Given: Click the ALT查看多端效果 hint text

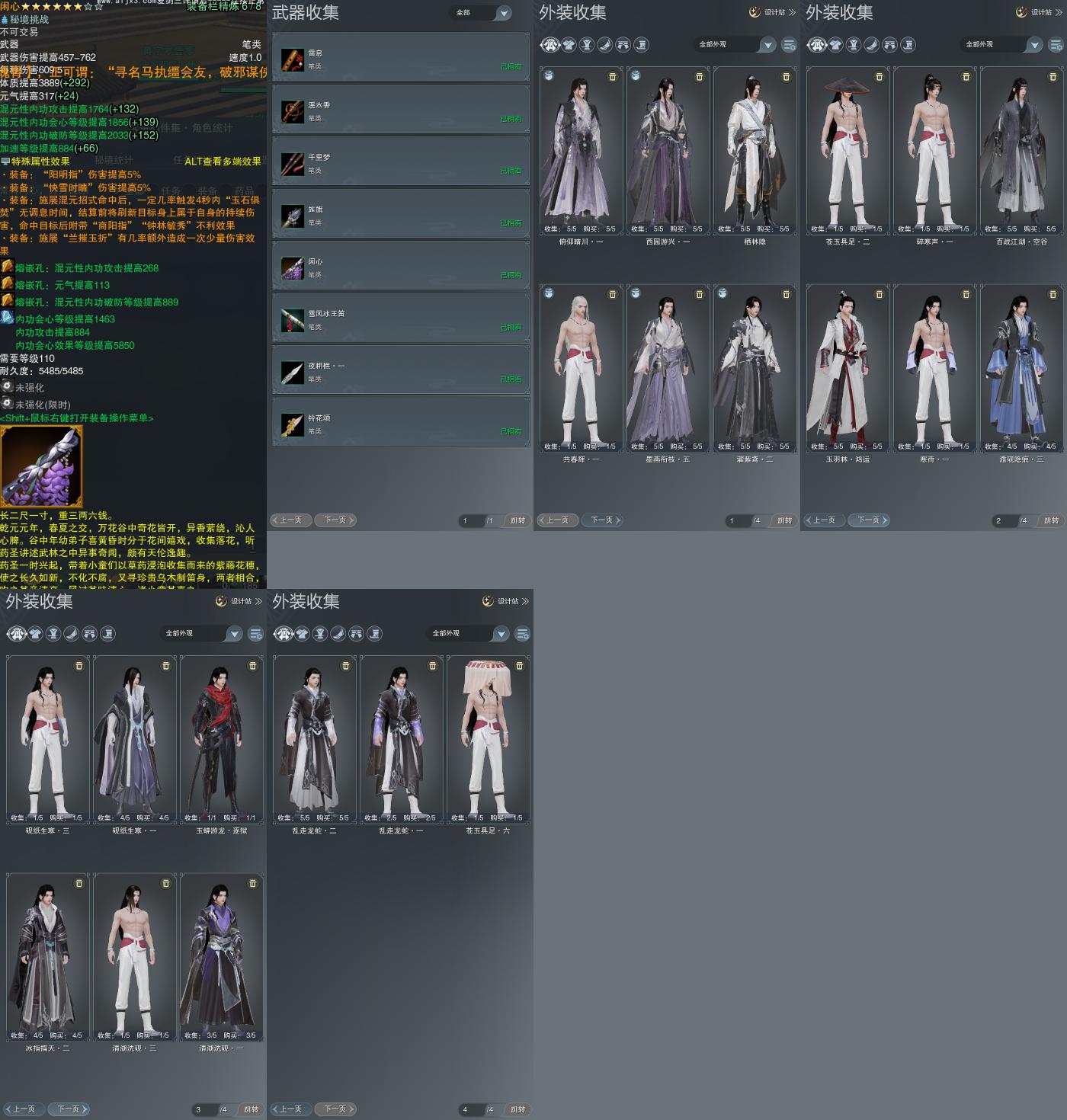Looking at the screenshot, I should click(x=223, y=162).
